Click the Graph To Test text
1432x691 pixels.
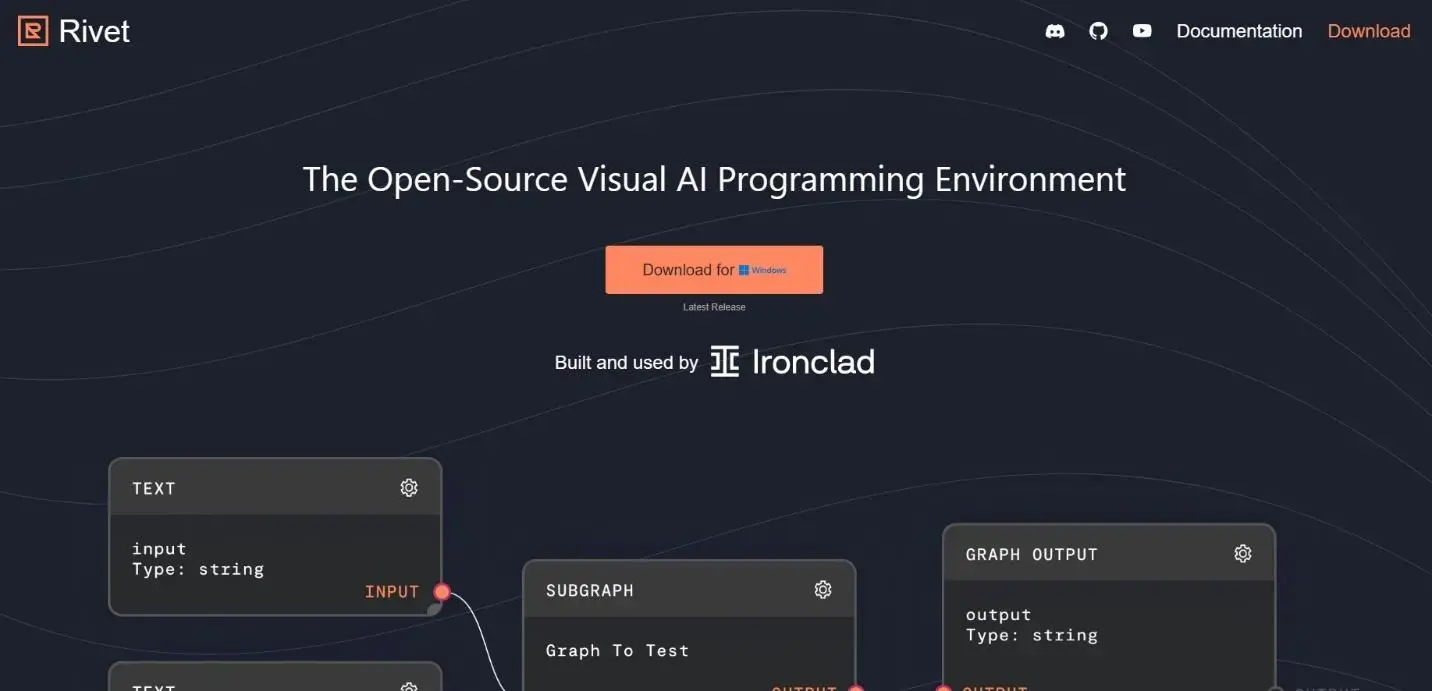click(x=617, y=651)
